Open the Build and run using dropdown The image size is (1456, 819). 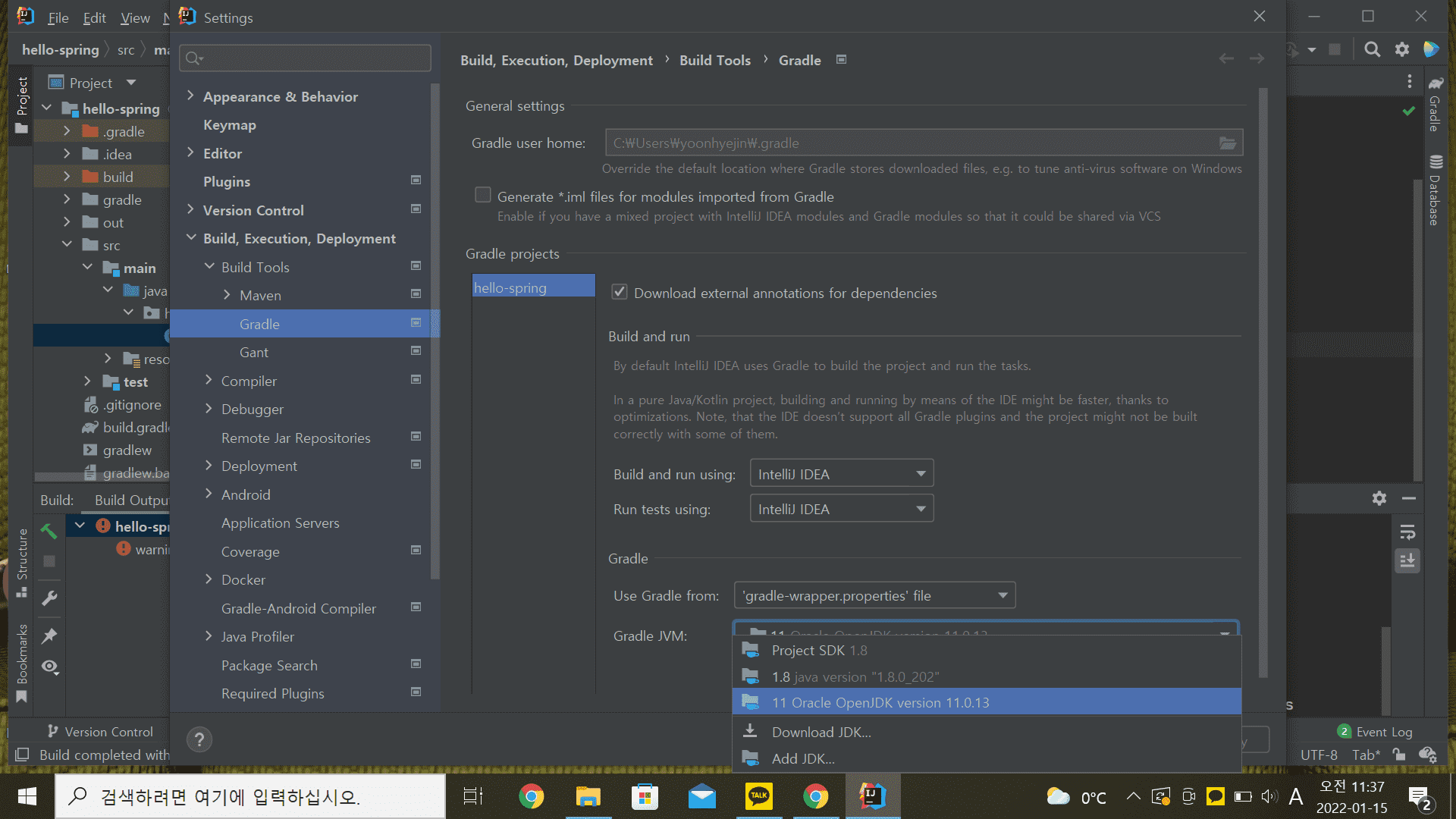click(x=842, y=474)
